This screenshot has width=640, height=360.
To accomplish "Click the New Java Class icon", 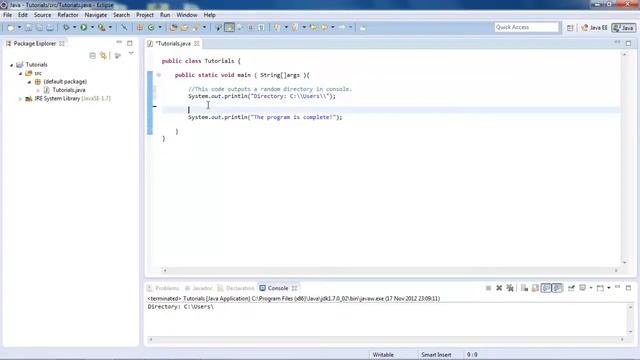I will click(151, 27).
